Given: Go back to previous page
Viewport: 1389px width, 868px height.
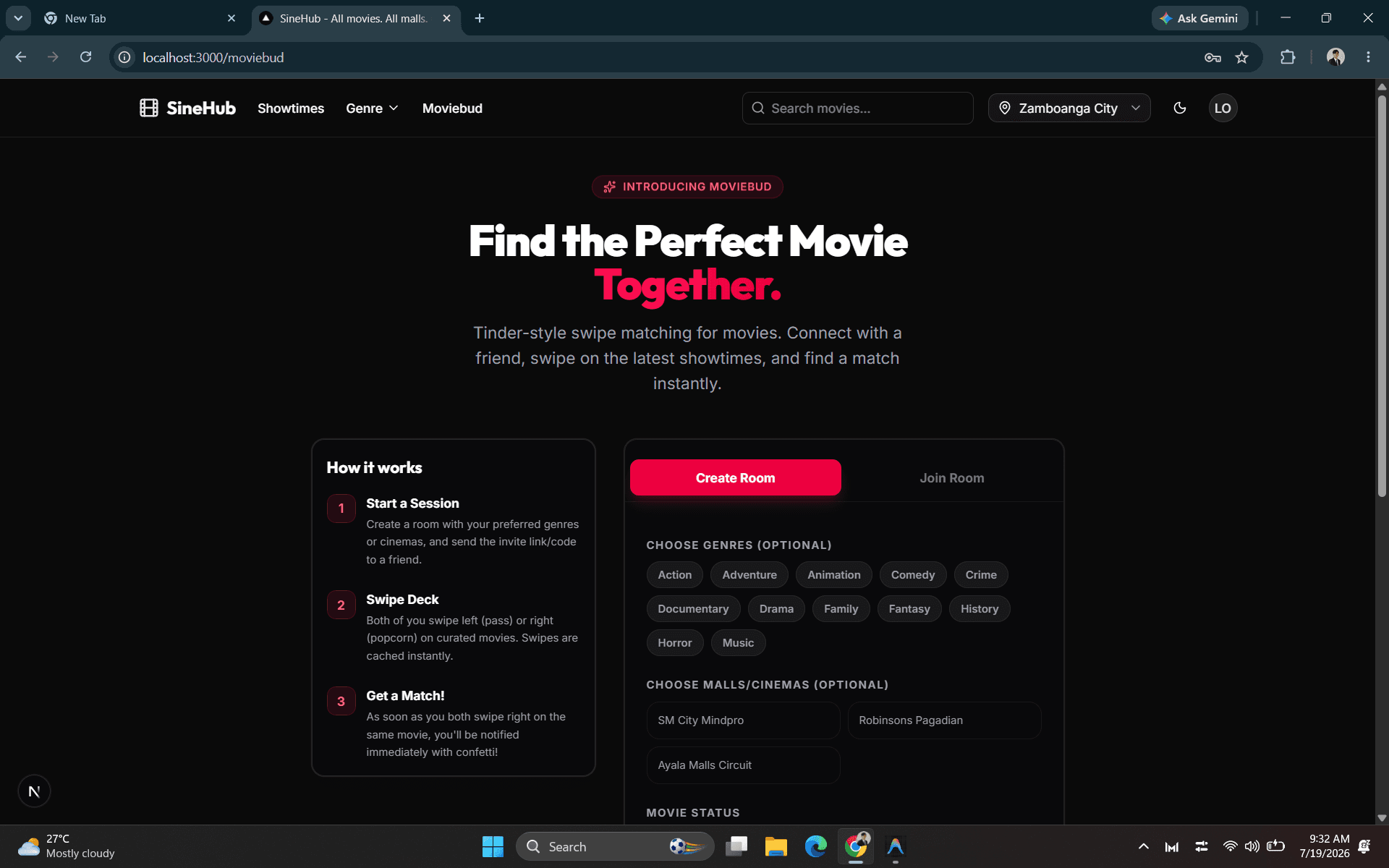Looking at the screenshot, I should (21, 57).
